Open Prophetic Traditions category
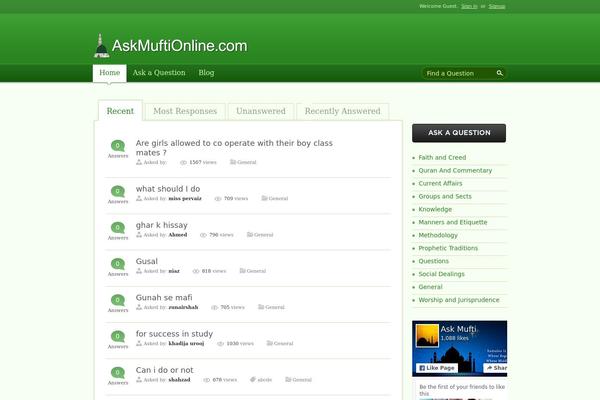Screen dimensions: 600x400 pos(448,248)
